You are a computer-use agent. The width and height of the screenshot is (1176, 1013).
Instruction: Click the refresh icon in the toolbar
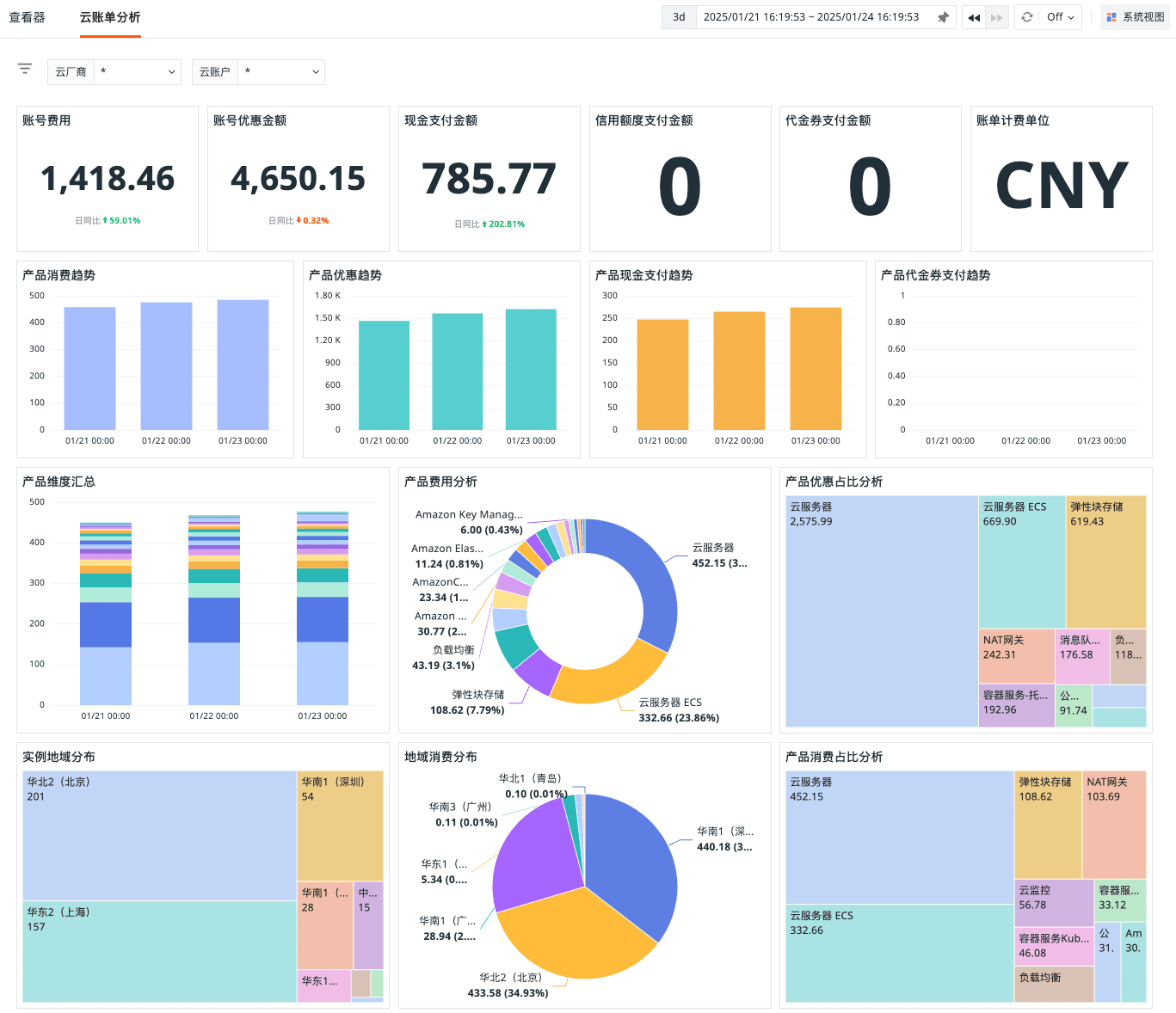1026,17
